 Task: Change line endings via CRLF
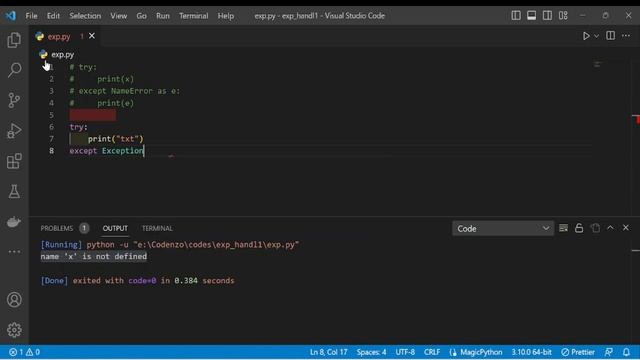[432, 352]
